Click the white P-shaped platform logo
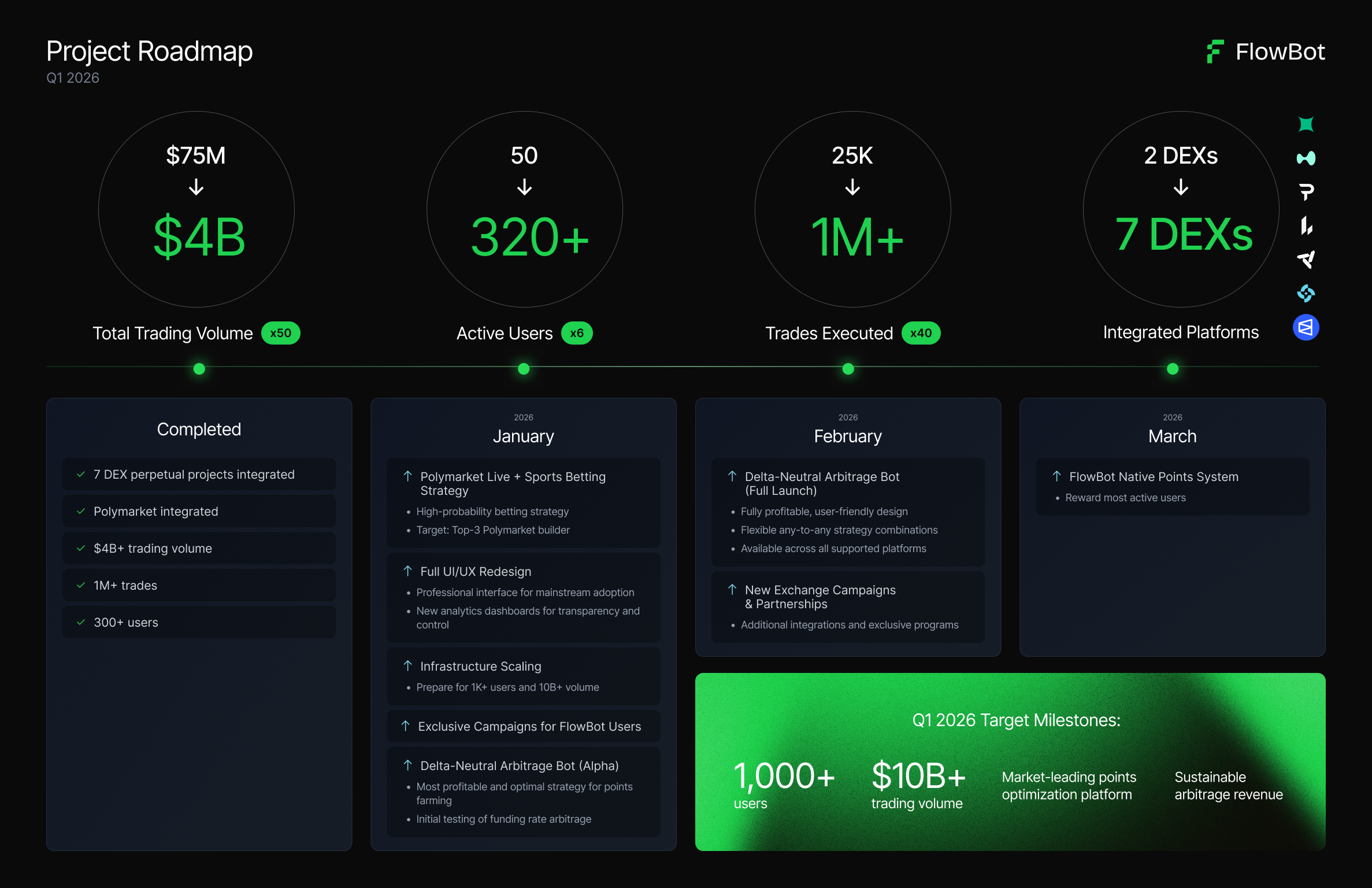The image size is (1372, 888). (1306, 191)
